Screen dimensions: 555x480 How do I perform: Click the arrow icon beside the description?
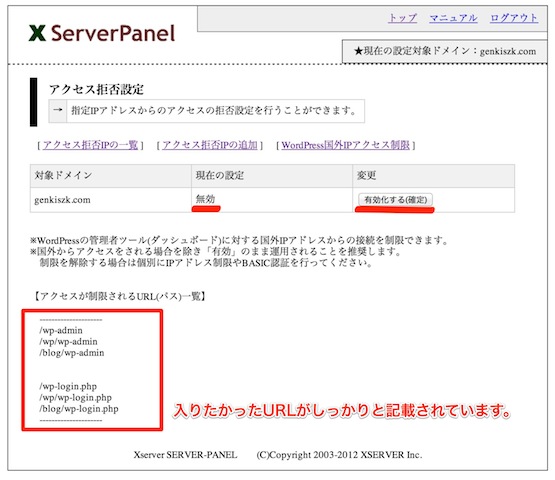(58, 110)
